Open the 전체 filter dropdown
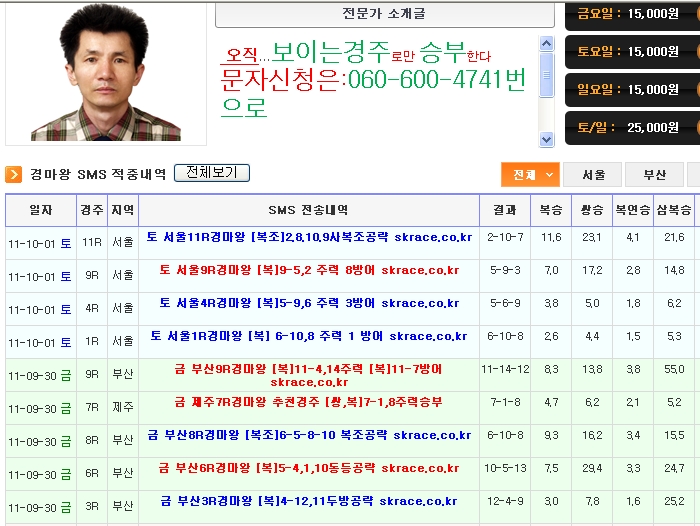 [x=531, y=175]
